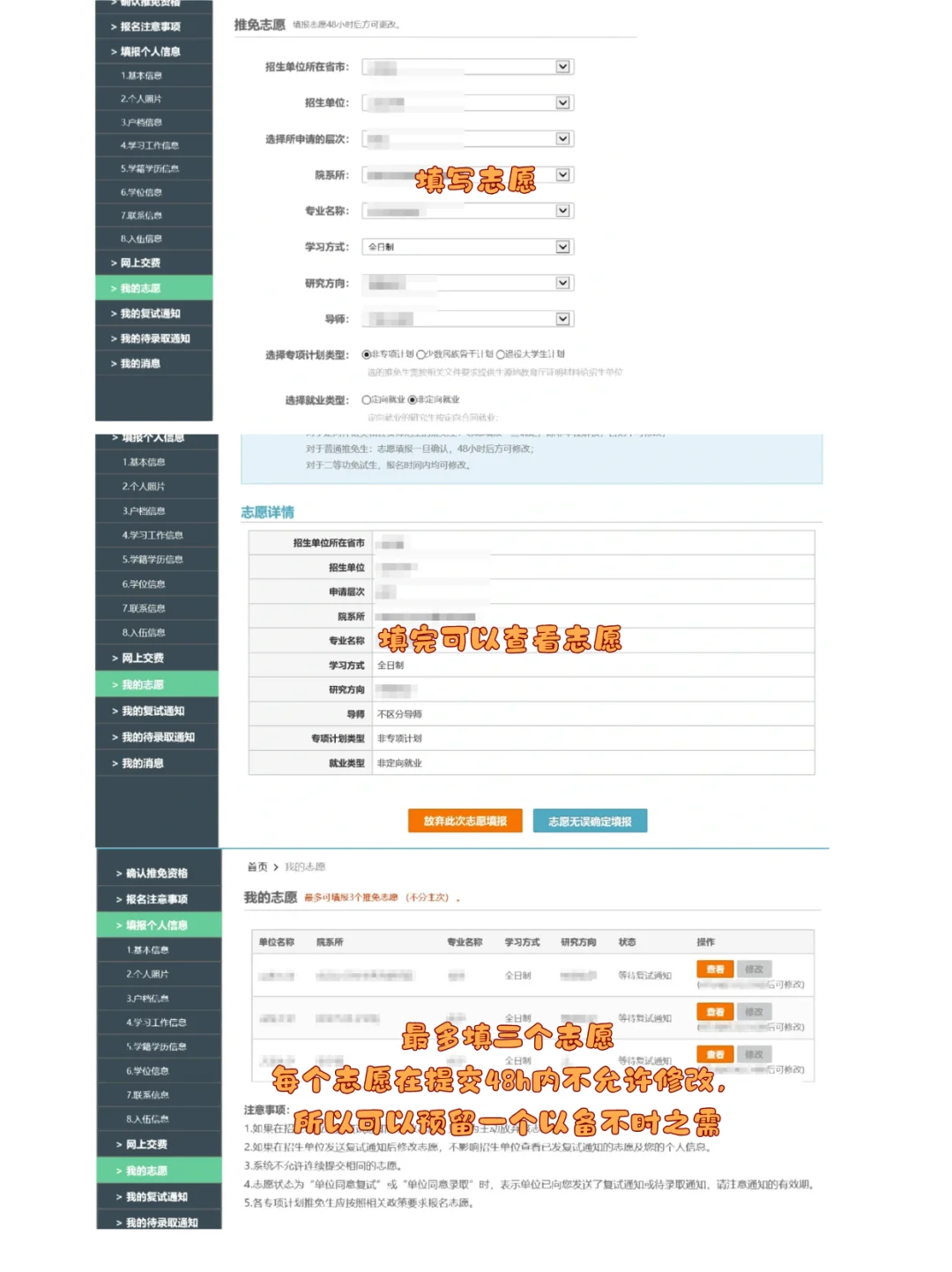打开「院系所」下拉选择框
The height and width of the screenshot is (1272, 952).
click(562, 175)
